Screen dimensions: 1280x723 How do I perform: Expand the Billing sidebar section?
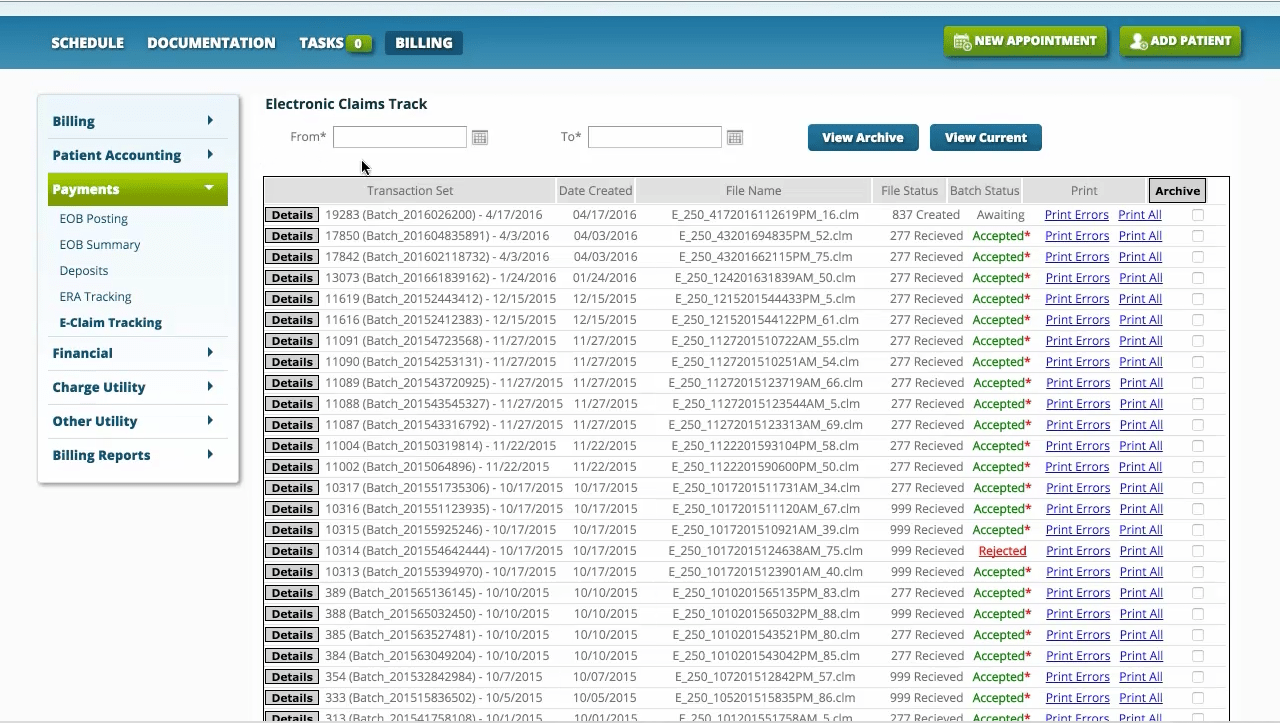tap(138, 121)
